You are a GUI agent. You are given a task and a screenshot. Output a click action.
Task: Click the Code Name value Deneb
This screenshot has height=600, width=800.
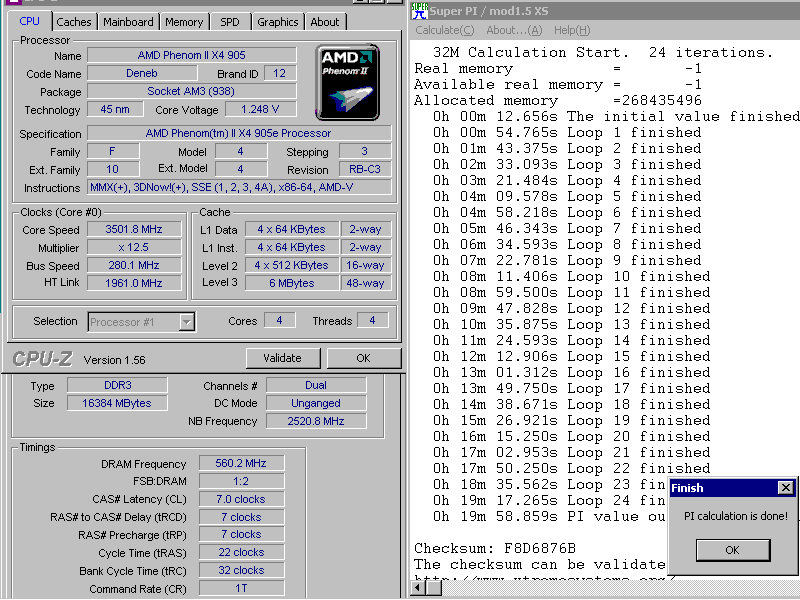[x=142, y=73]
